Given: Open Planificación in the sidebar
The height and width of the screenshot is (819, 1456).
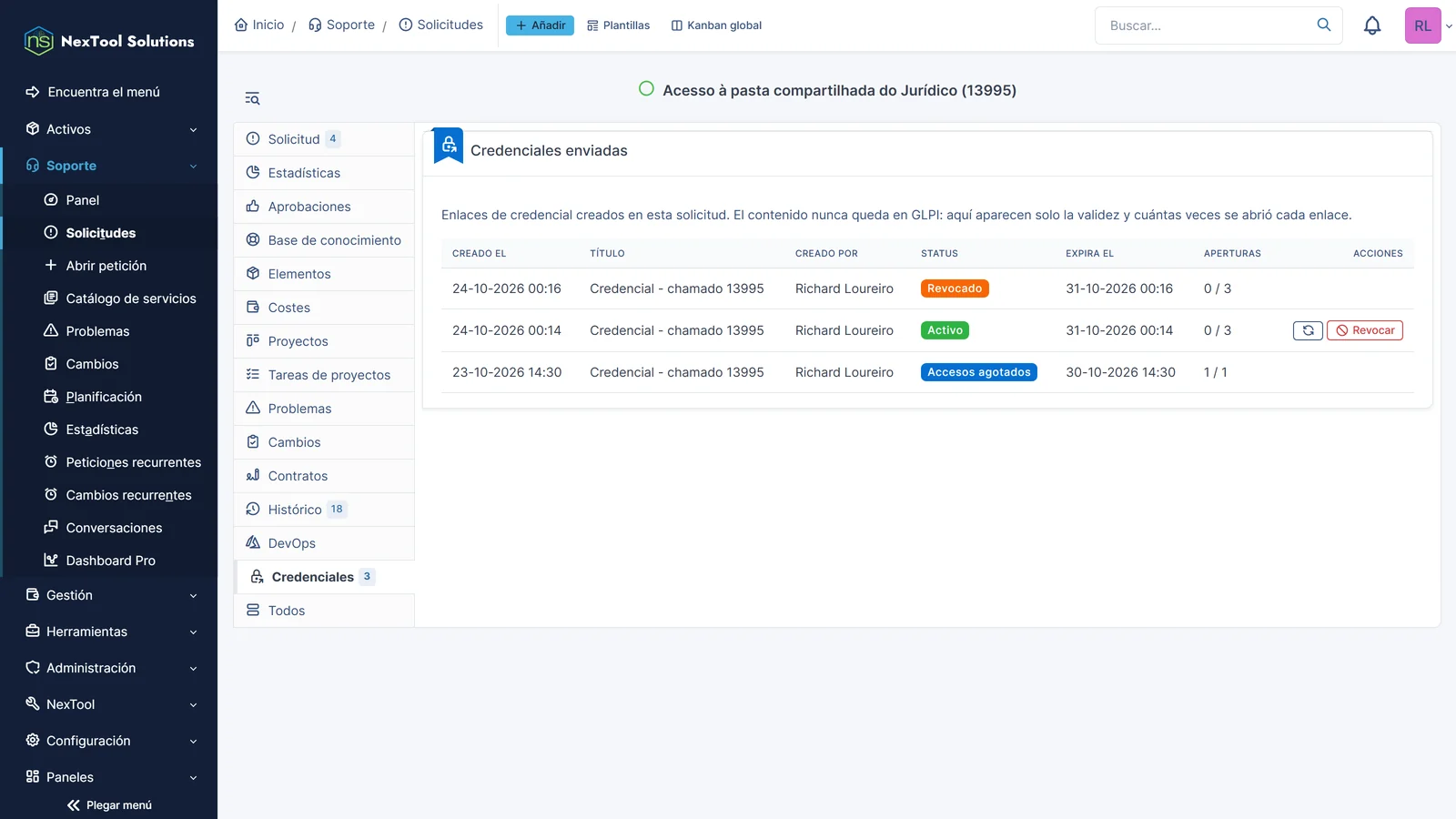Looking at the screenshot, I should point(109,397).
